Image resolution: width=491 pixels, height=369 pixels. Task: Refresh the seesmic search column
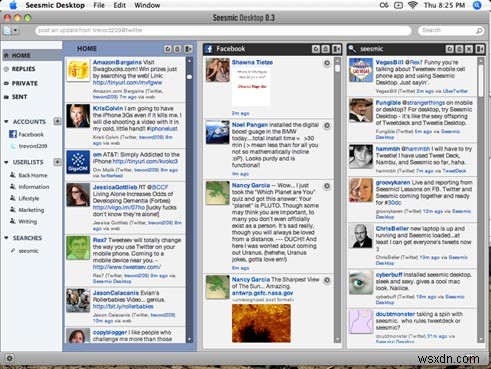[450, 49]
